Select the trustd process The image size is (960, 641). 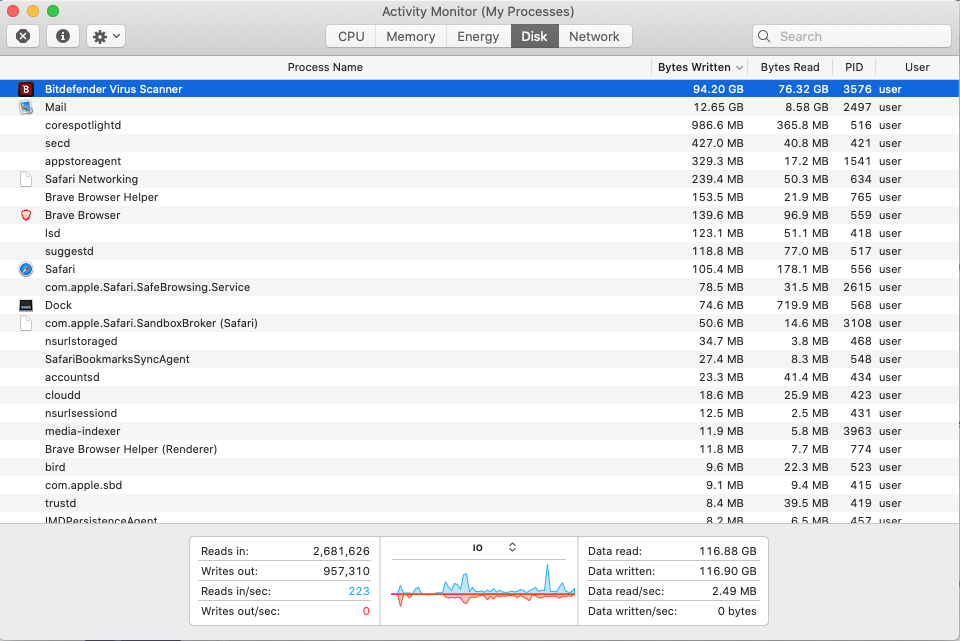click(x=61, y=503)
